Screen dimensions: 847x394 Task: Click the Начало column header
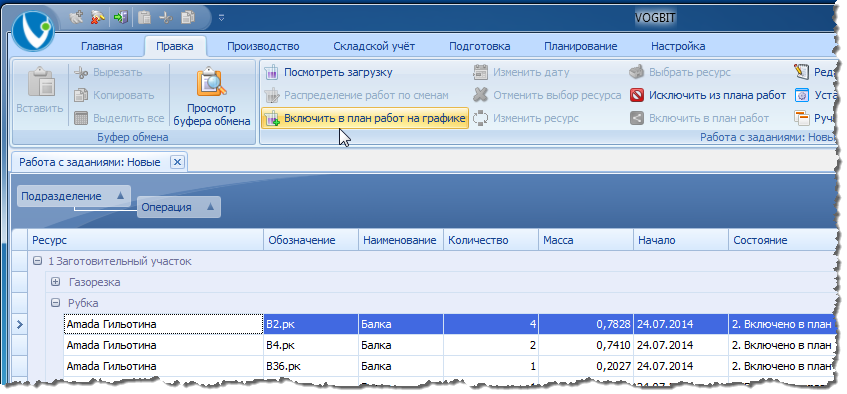click(x=681, y=240)
